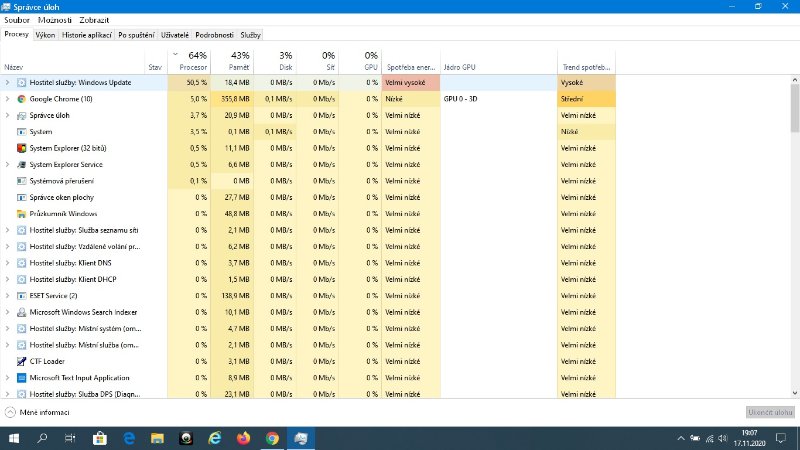Open the Soubor menu

[17, 20]
